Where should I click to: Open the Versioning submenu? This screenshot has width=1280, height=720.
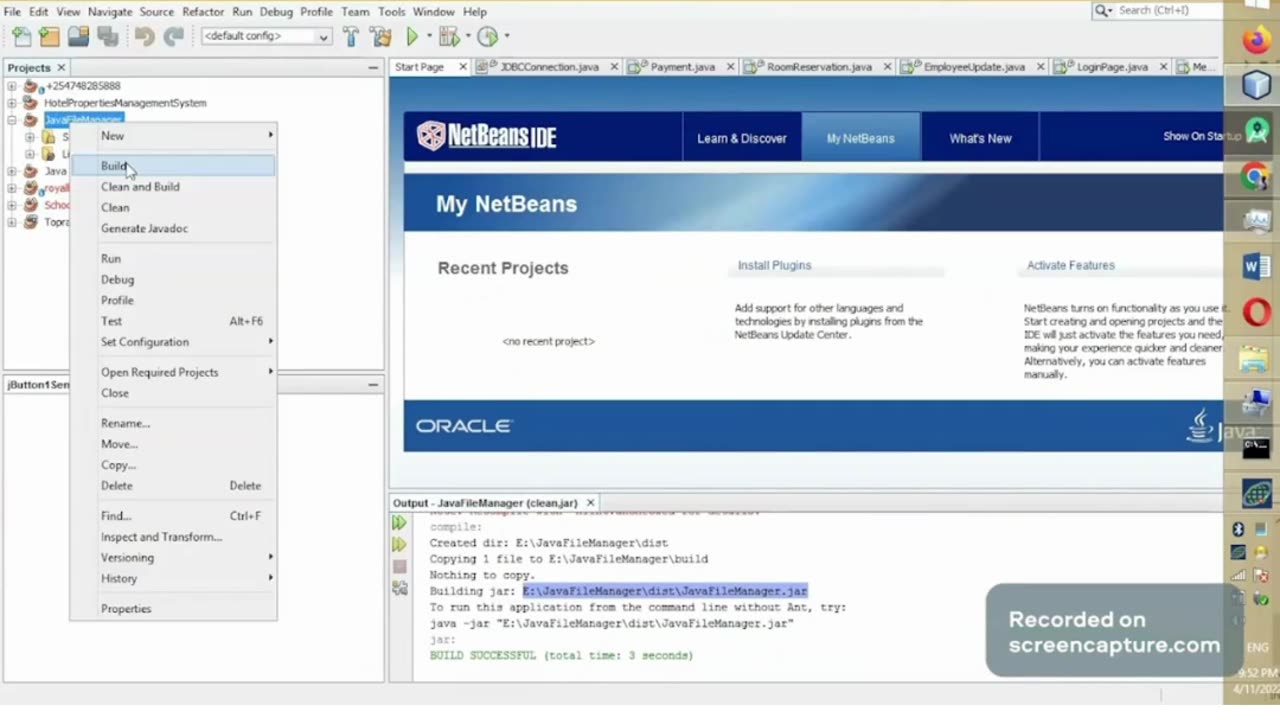coord(173,557)
